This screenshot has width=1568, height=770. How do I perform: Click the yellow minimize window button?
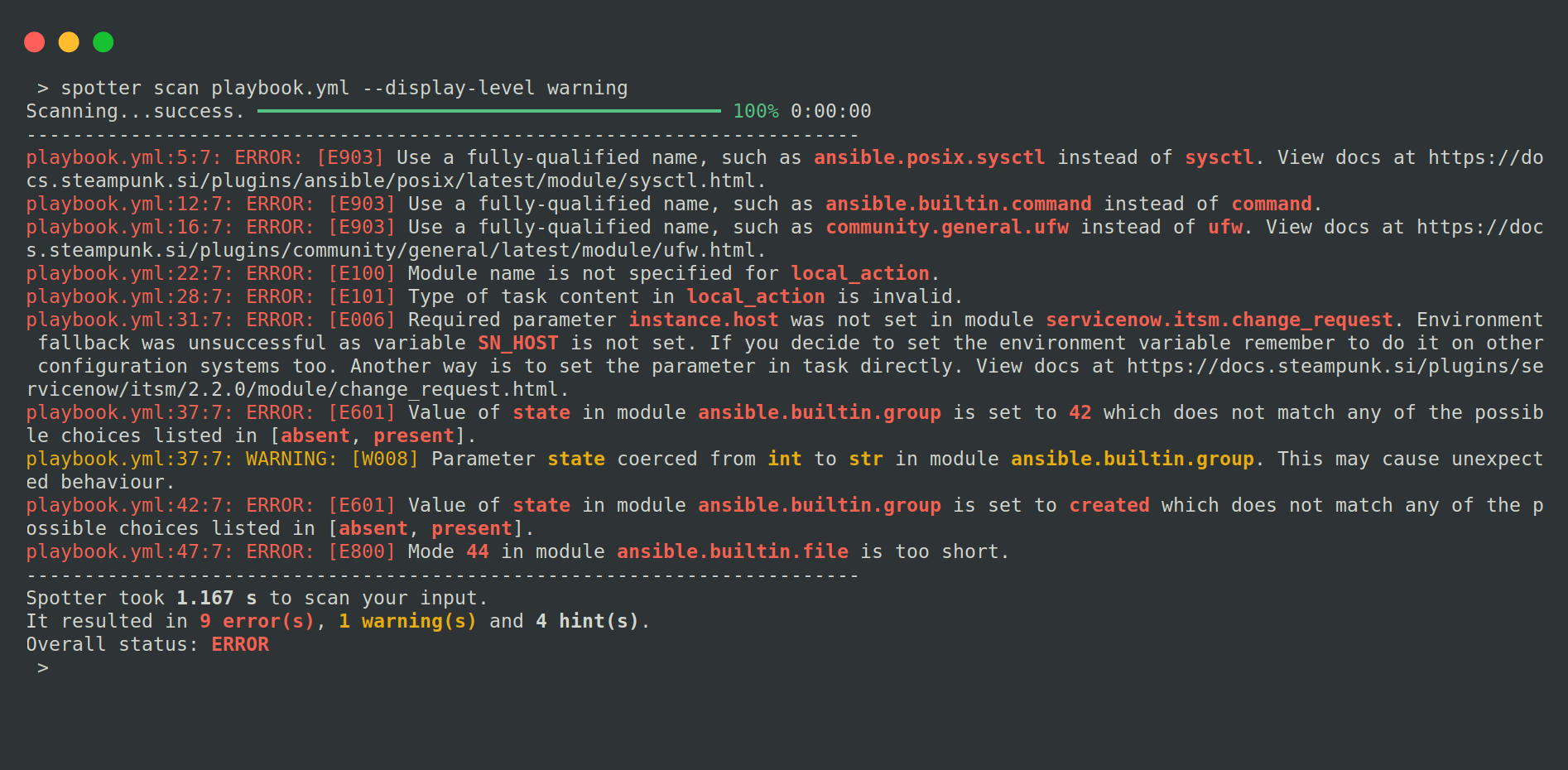(x=69, y=42)
